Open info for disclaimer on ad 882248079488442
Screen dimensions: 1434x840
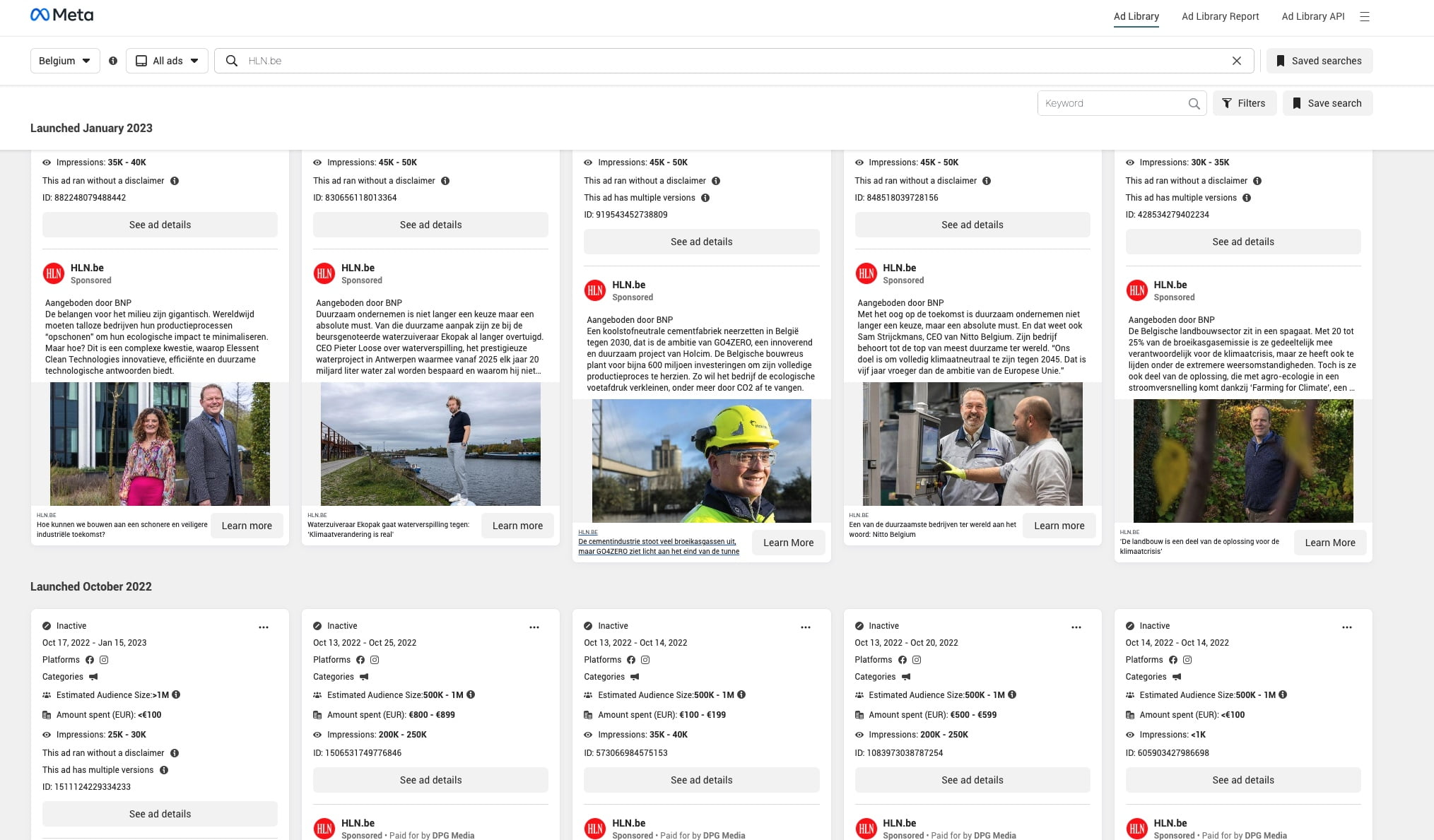[175, 181]
